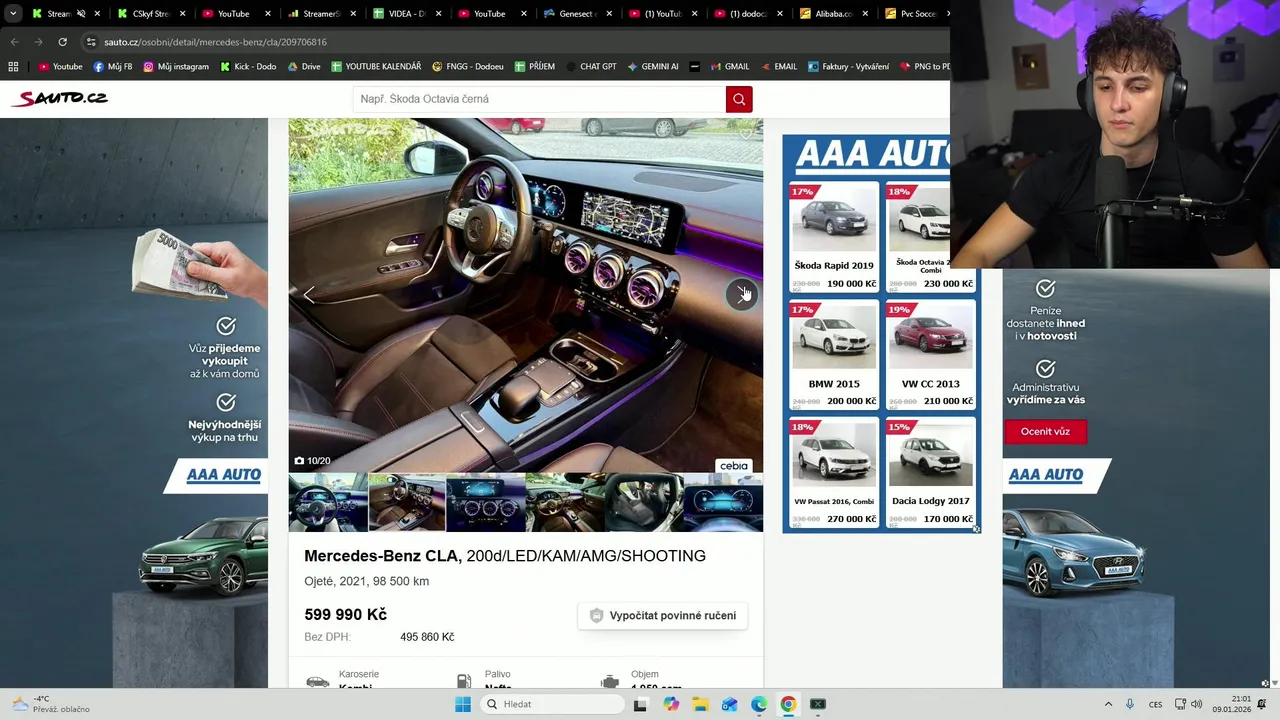Viewport: 1280px width, 720px height.
Task: Open the Kick - Dodo bookmark
Action: pos(247,67)
